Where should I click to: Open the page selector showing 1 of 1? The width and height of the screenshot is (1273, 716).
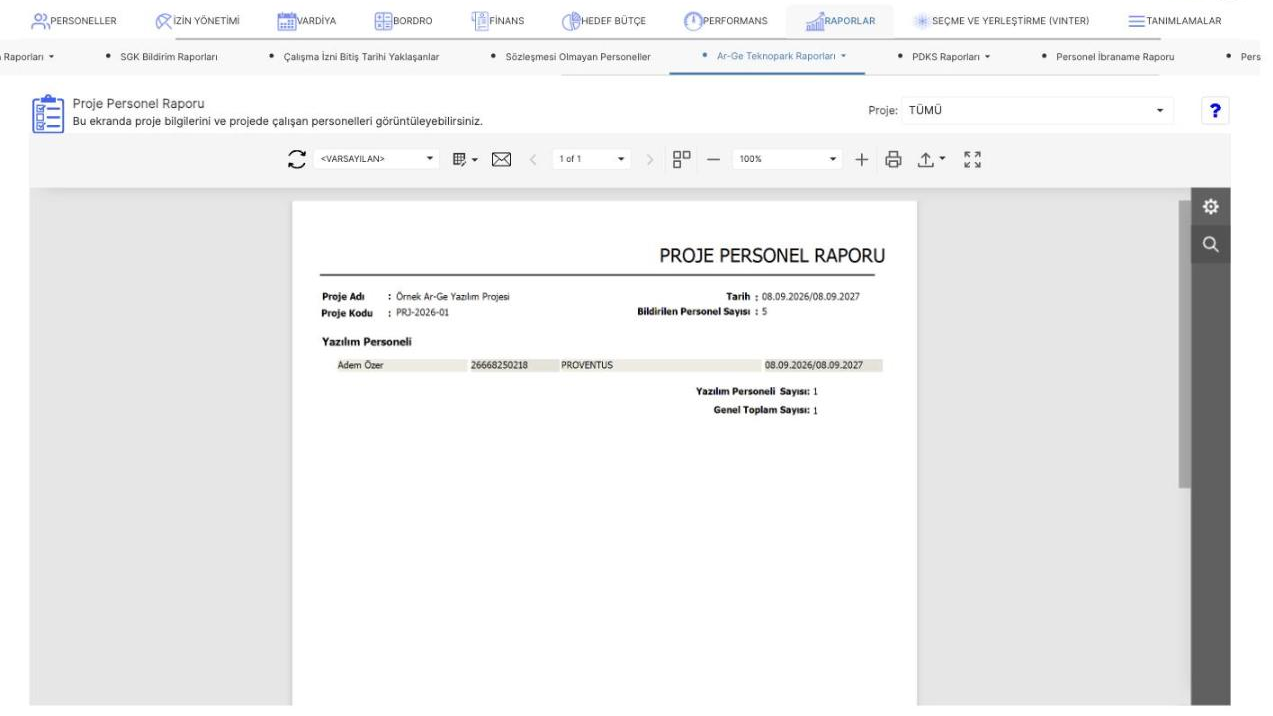pyautogui.click(x=593, y=159)
